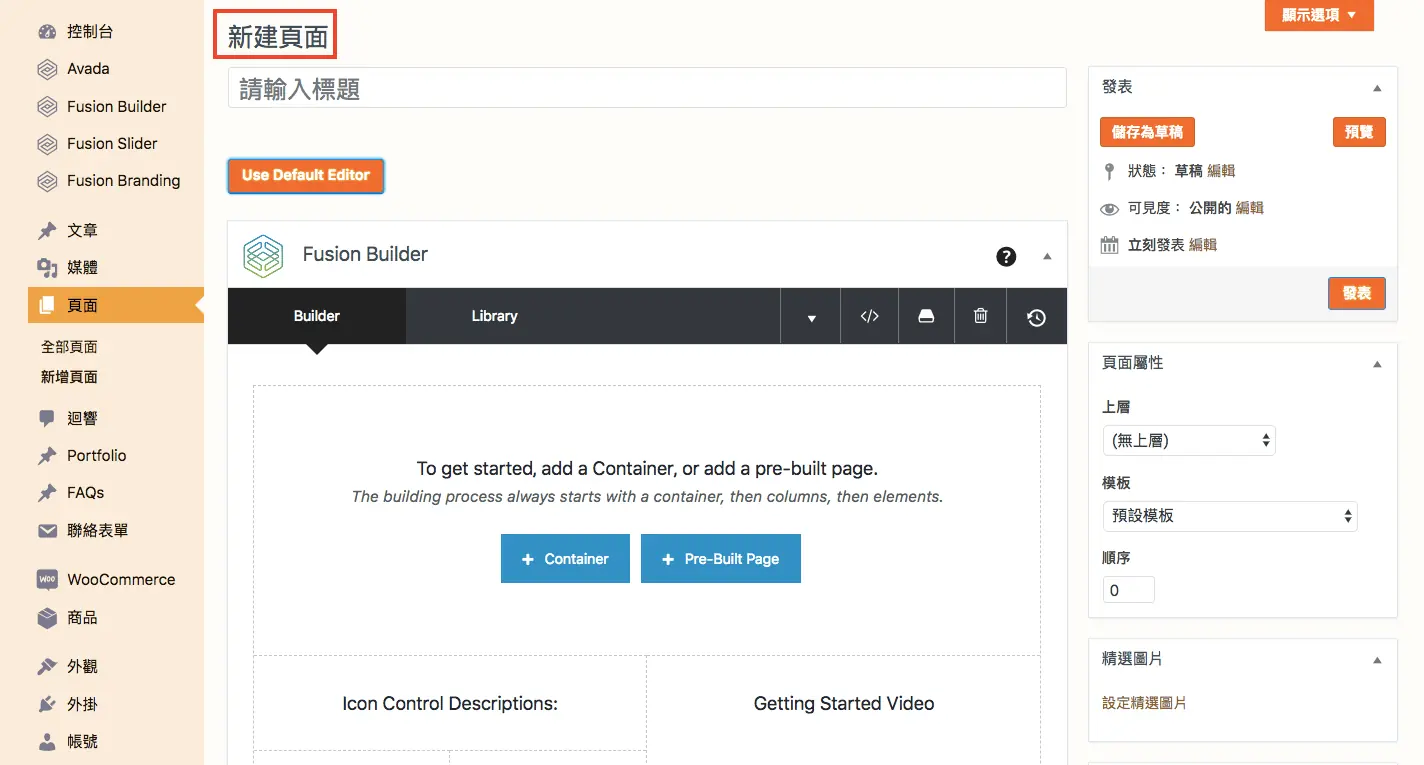The height and width of the screenshot is (765, 1424).
Task: Open the Portfolio menu item
Action: pyautogui.click(x=97, y=455)
